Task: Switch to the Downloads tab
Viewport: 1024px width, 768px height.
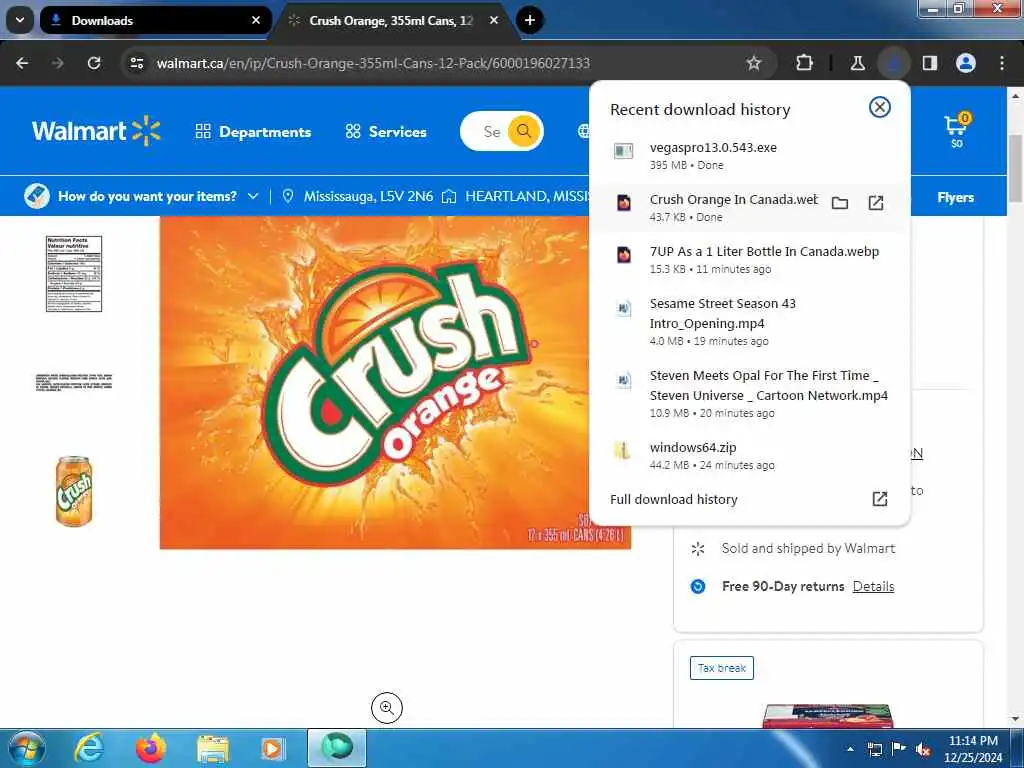Action: 155,20
